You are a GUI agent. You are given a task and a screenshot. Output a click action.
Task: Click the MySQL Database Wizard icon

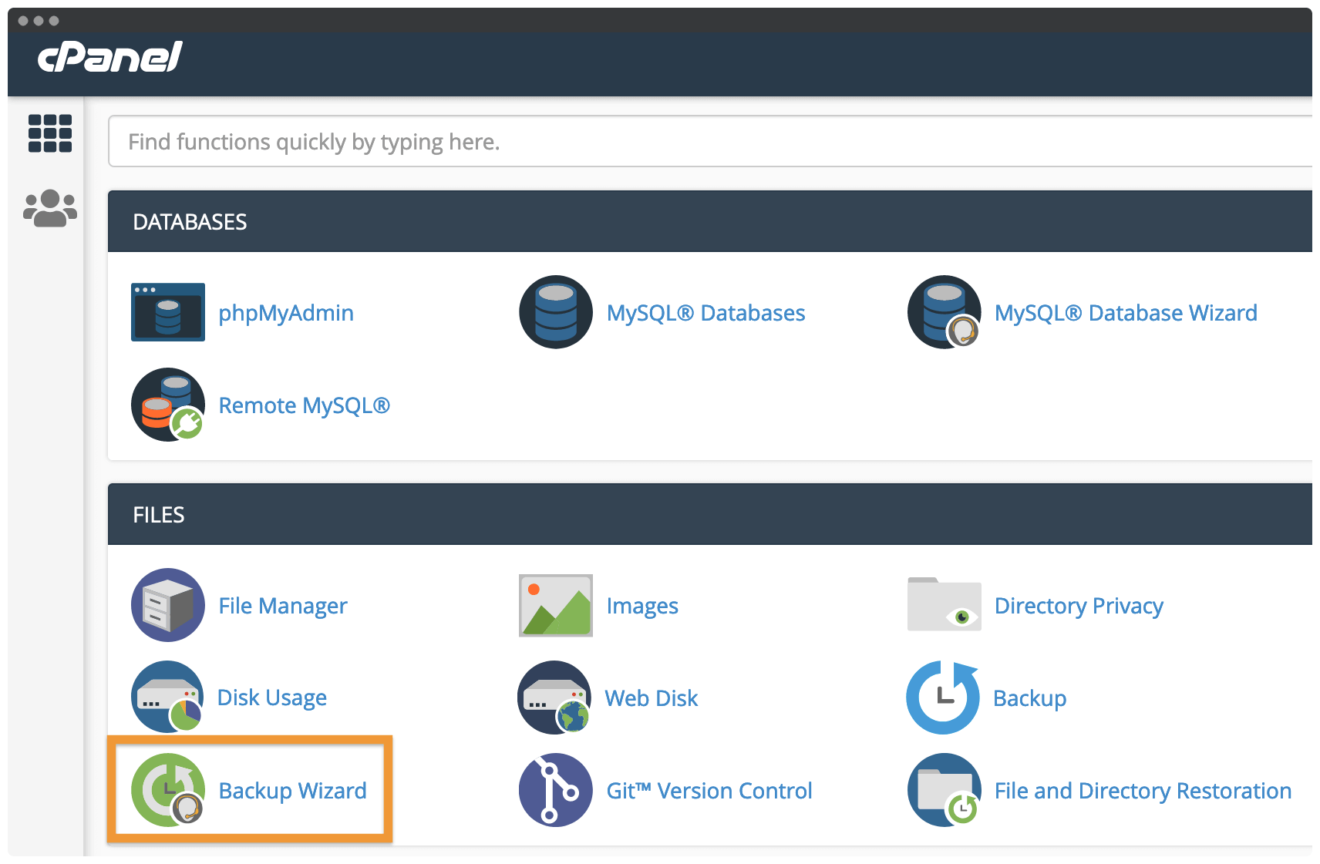[944, 312]
